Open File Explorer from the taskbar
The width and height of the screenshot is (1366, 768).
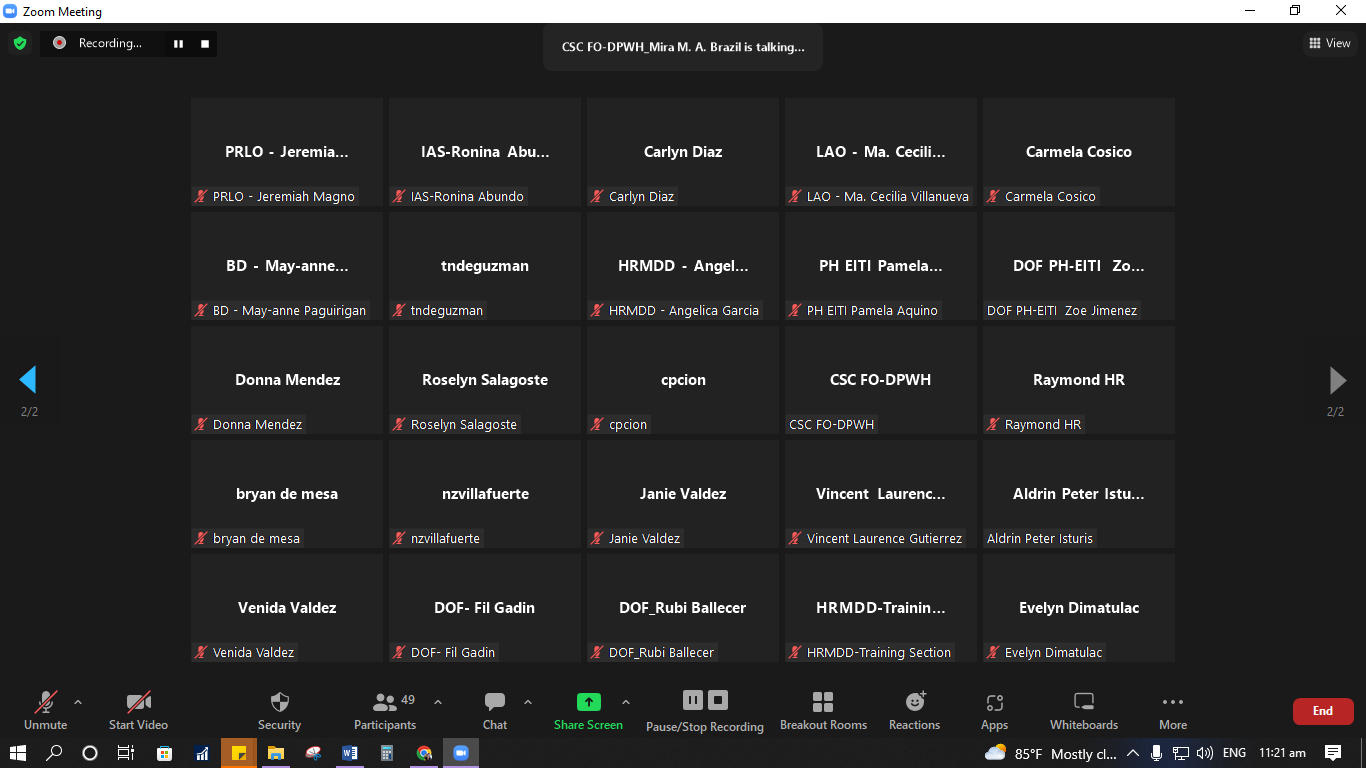pos(276,753)
